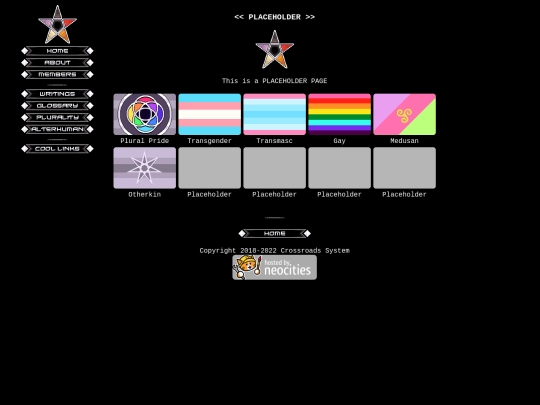Click the last gray placeholder tile
Viewport: 540px width, 405px height.
pos(404,168)
